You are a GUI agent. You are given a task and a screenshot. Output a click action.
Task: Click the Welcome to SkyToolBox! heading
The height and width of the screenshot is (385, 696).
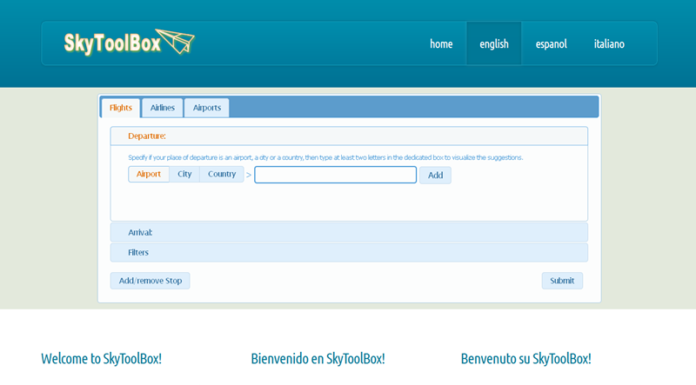click(101, 358)
